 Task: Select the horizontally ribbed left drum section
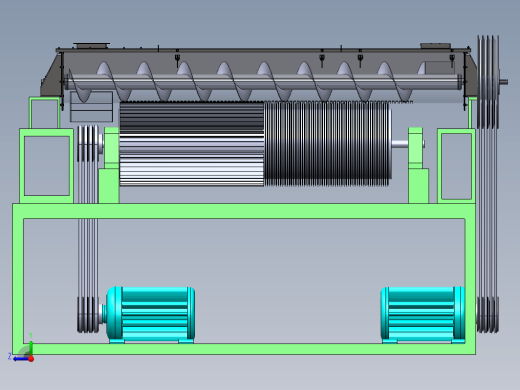(192, 144)
